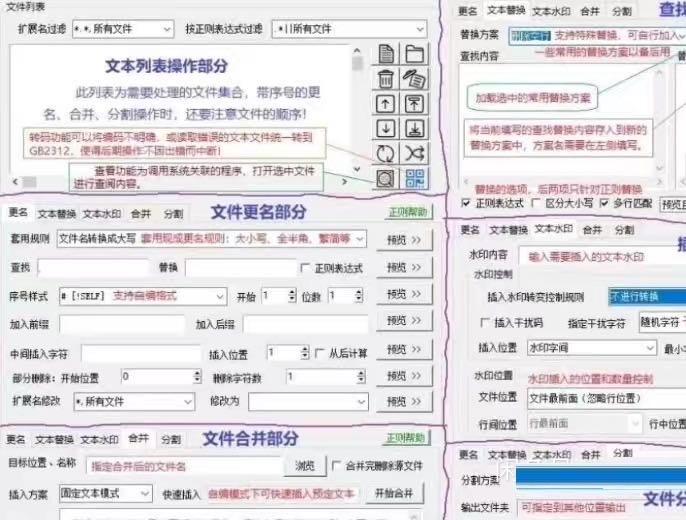Select 分割 tab in 文件更名部分 panel

(173, 214)
